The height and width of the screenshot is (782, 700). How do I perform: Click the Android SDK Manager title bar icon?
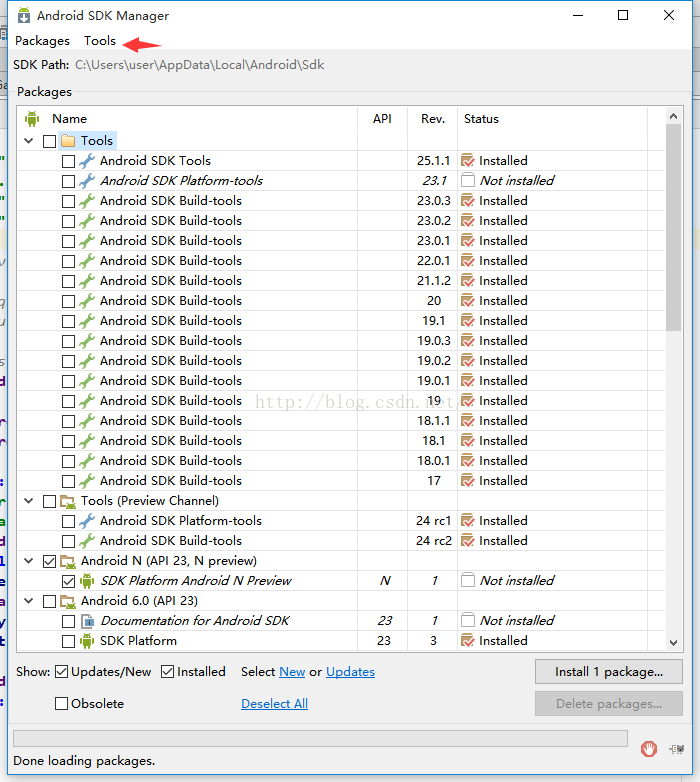pyautogui.click(x=23, y=15)
